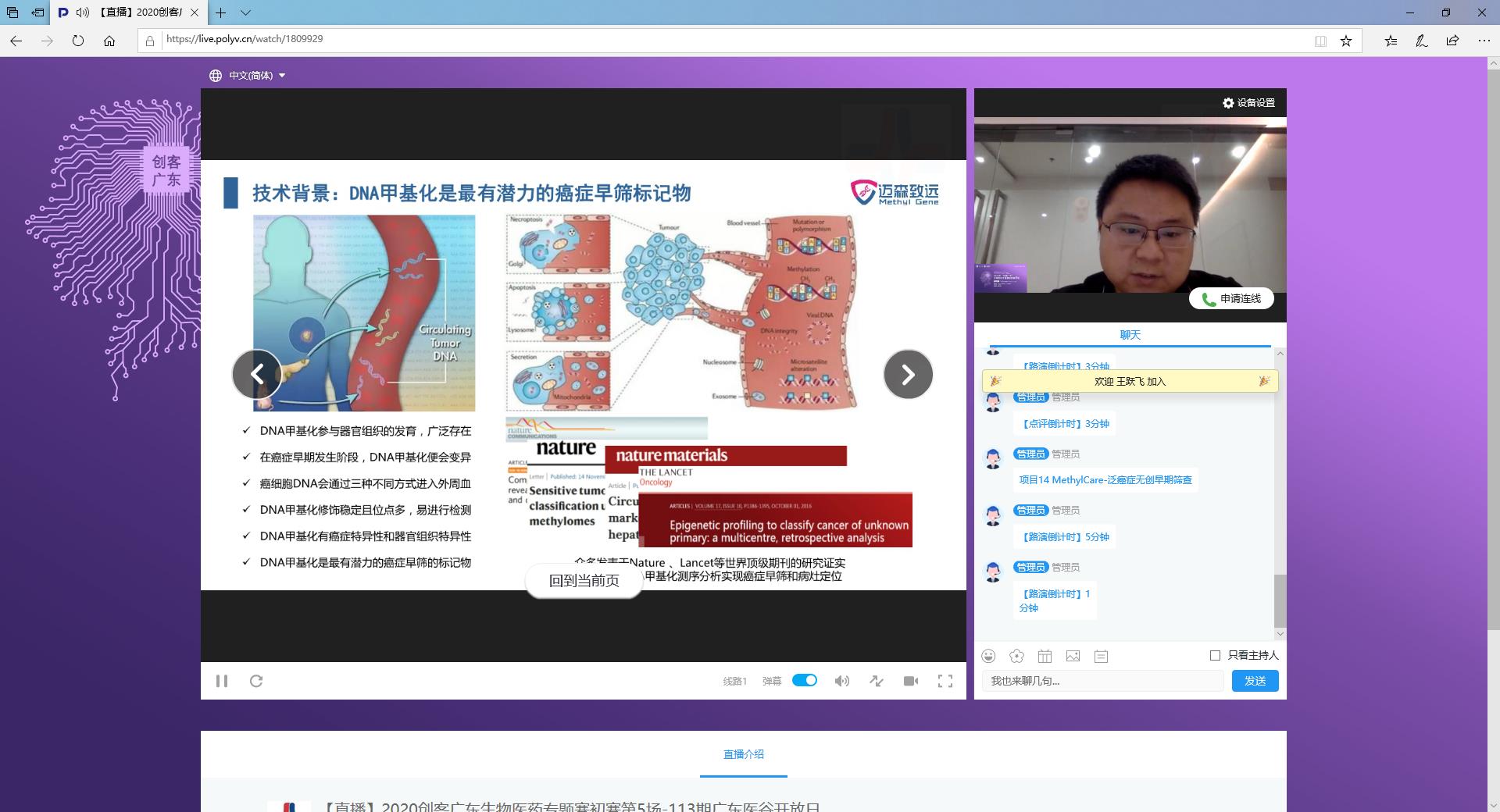Click the flower like icon in chat
The height and width of the screenshot is (812, 1500).
(x=1016, y=656)
